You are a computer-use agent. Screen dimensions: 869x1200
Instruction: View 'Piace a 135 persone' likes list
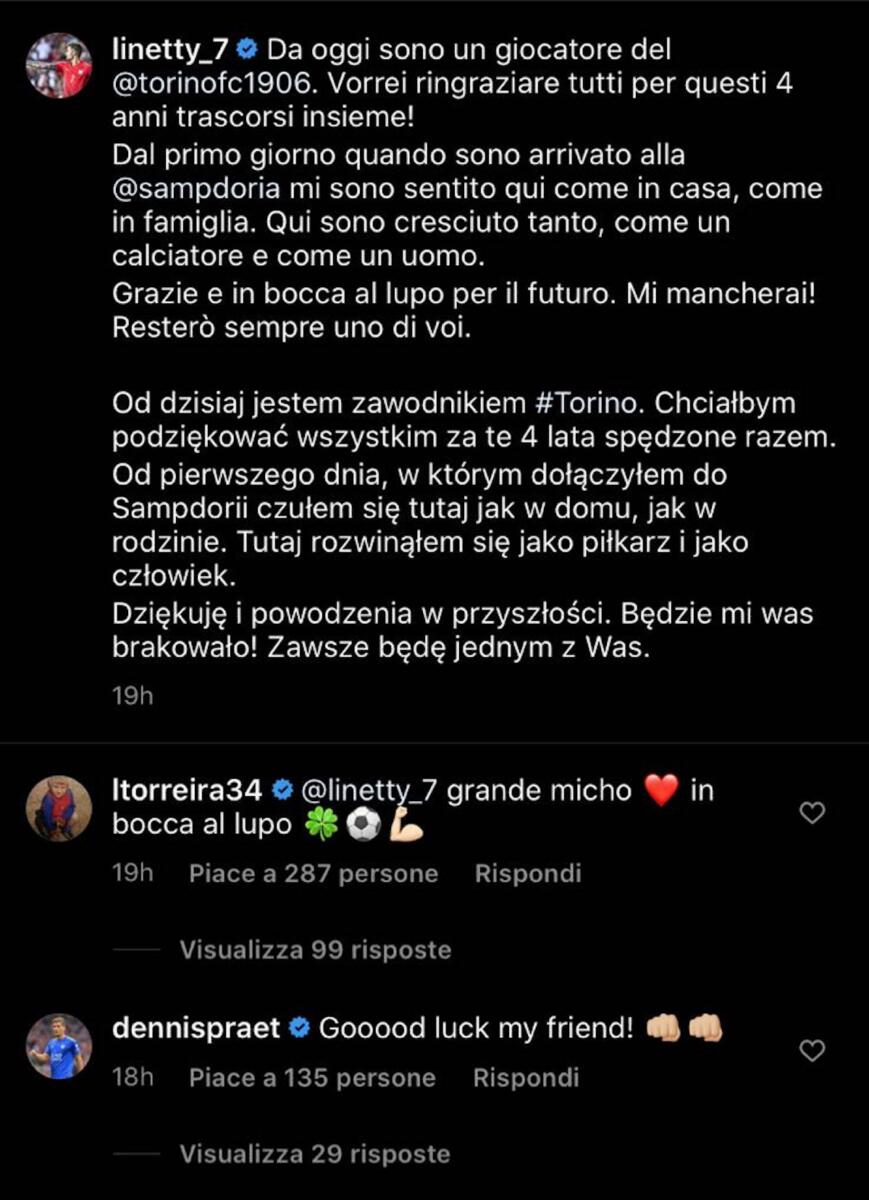(312, 1078)
